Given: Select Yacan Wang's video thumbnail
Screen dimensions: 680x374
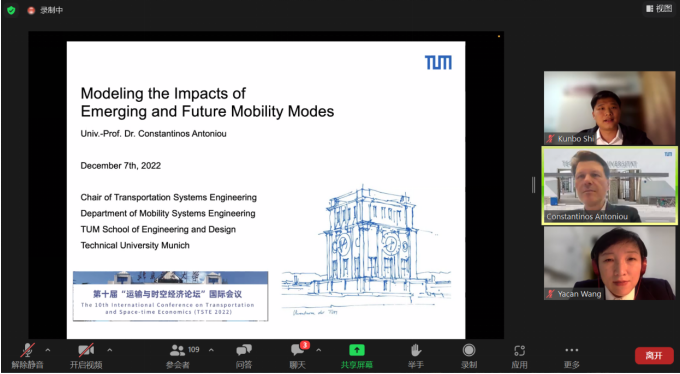Looking at the screenshot, I should (609, 263).
